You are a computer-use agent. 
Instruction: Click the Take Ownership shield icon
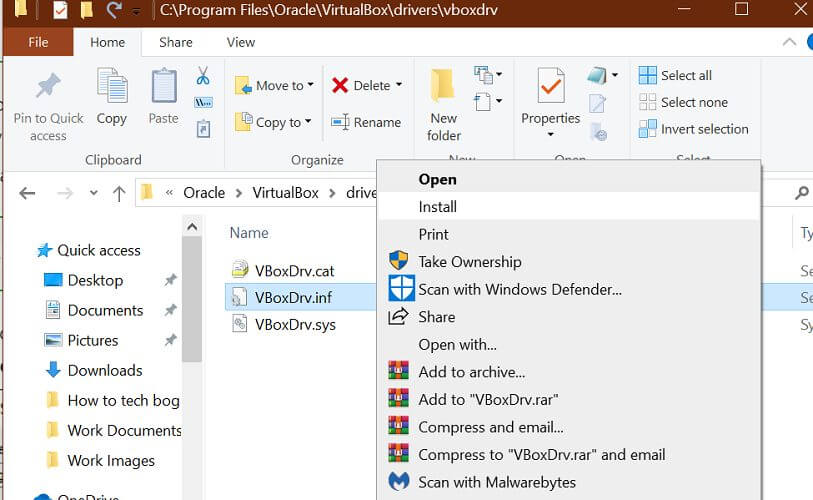click(x=399, y=260)
